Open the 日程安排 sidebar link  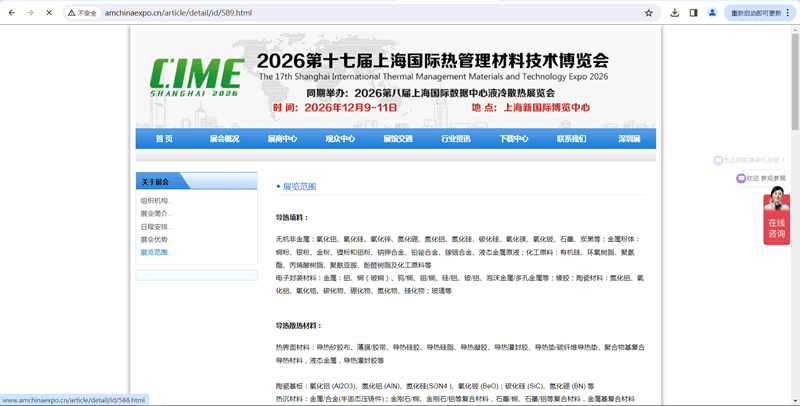coord(157,227)
